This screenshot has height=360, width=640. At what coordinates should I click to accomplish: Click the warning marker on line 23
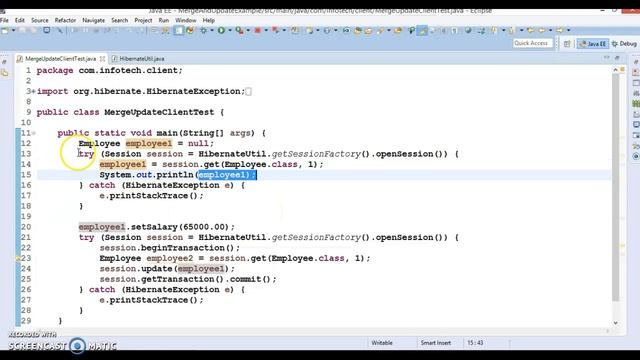(x=18, y=258)
